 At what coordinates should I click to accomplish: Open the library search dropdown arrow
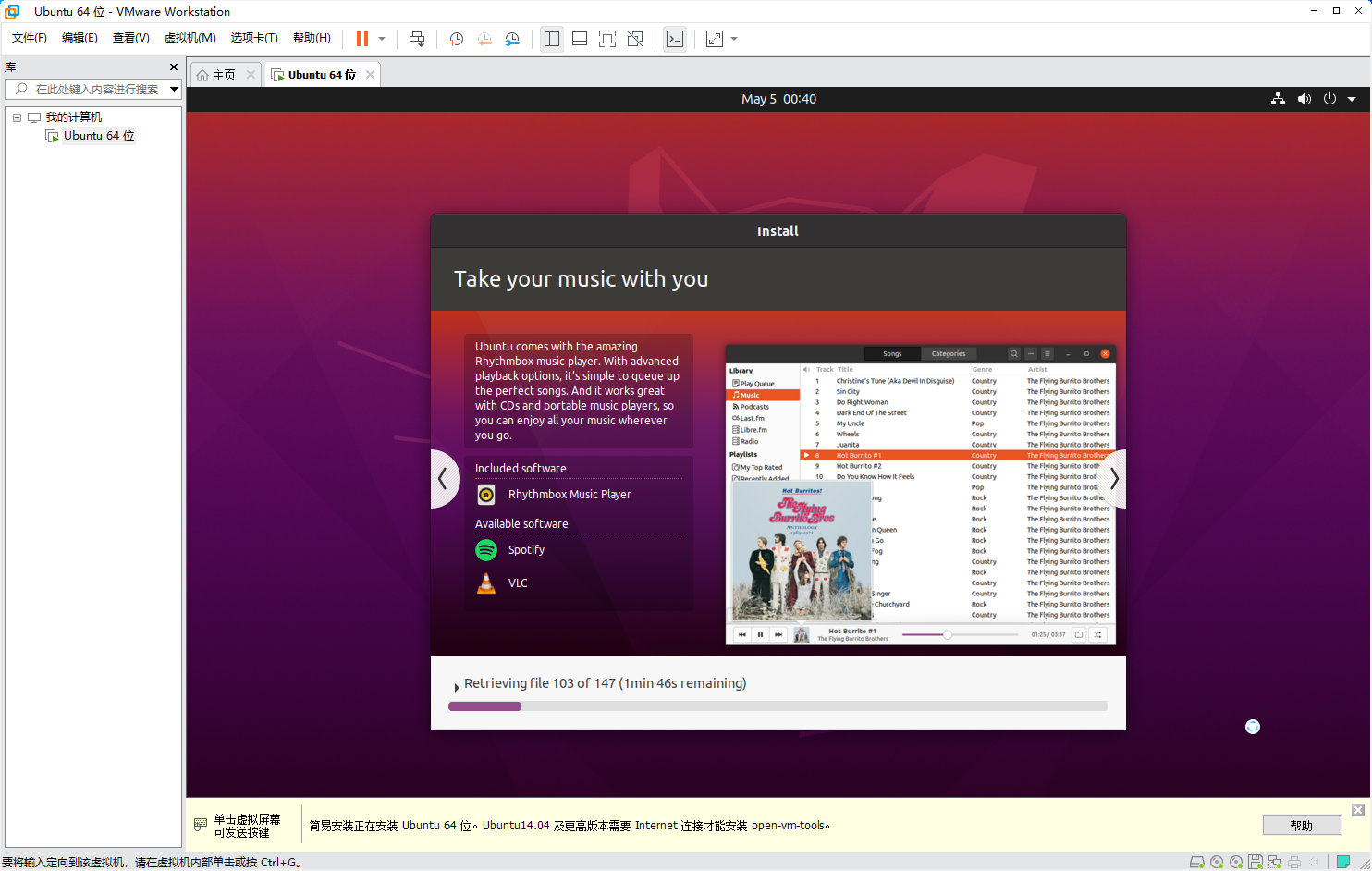click(x=174, y=89)
